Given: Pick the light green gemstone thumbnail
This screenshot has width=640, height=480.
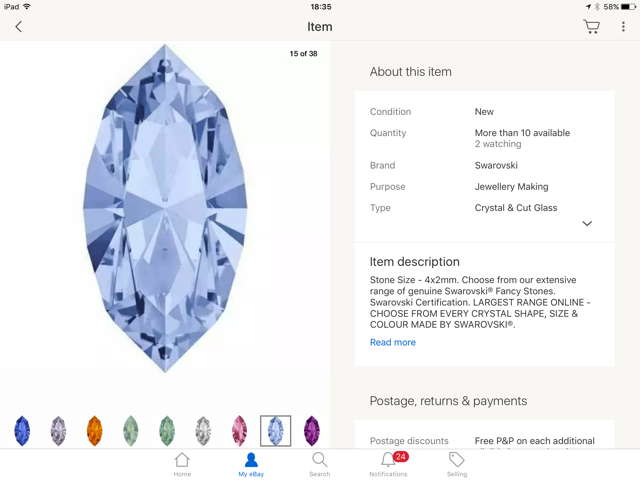Looking at the screenshot, I should tap(131, 431).
